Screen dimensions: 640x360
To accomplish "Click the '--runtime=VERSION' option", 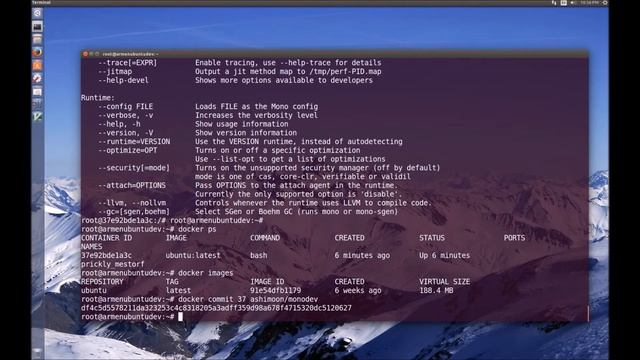I will 134,142.
